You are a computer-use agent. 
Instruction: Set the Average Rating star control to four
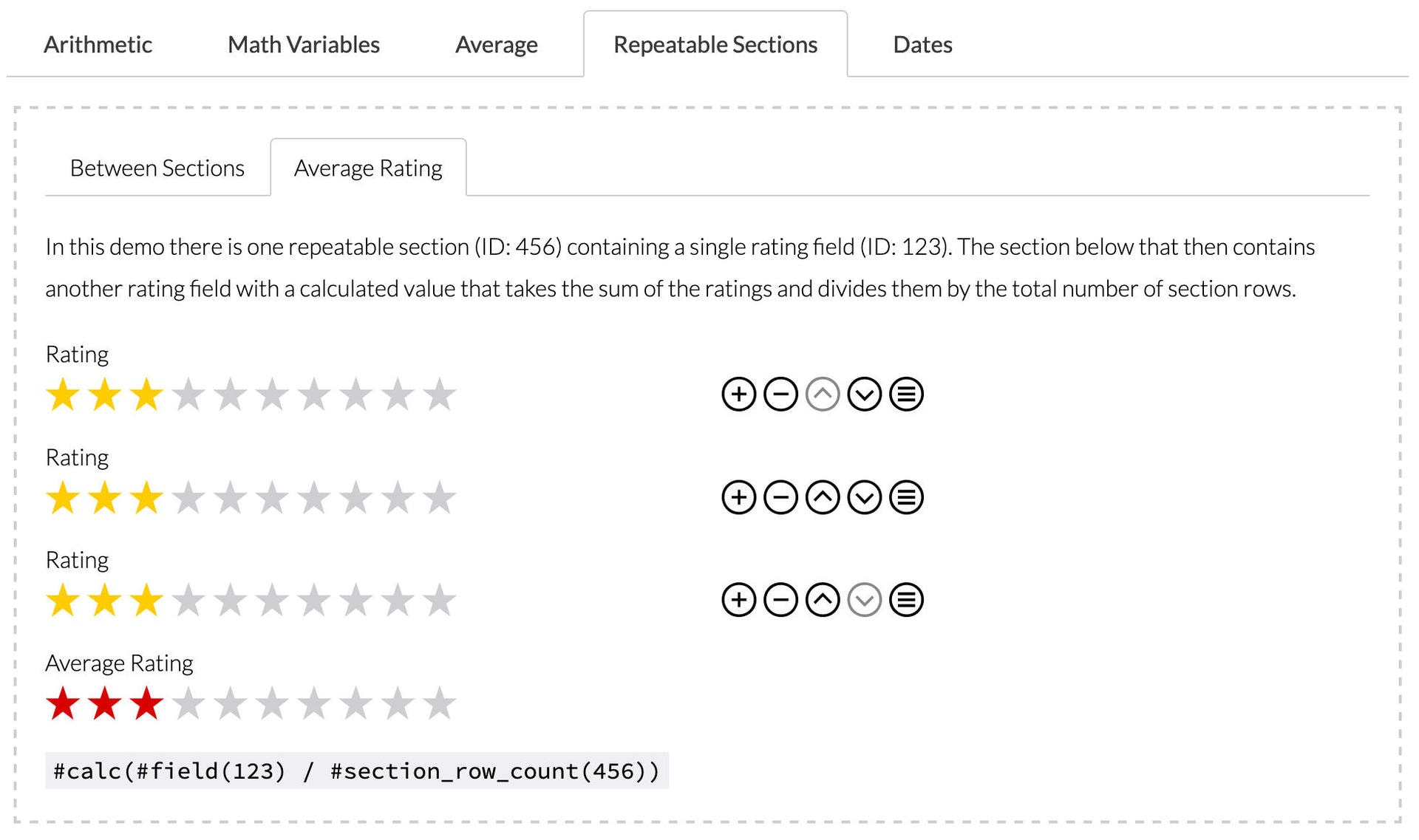pyautogui.click(x=188, y=703)
